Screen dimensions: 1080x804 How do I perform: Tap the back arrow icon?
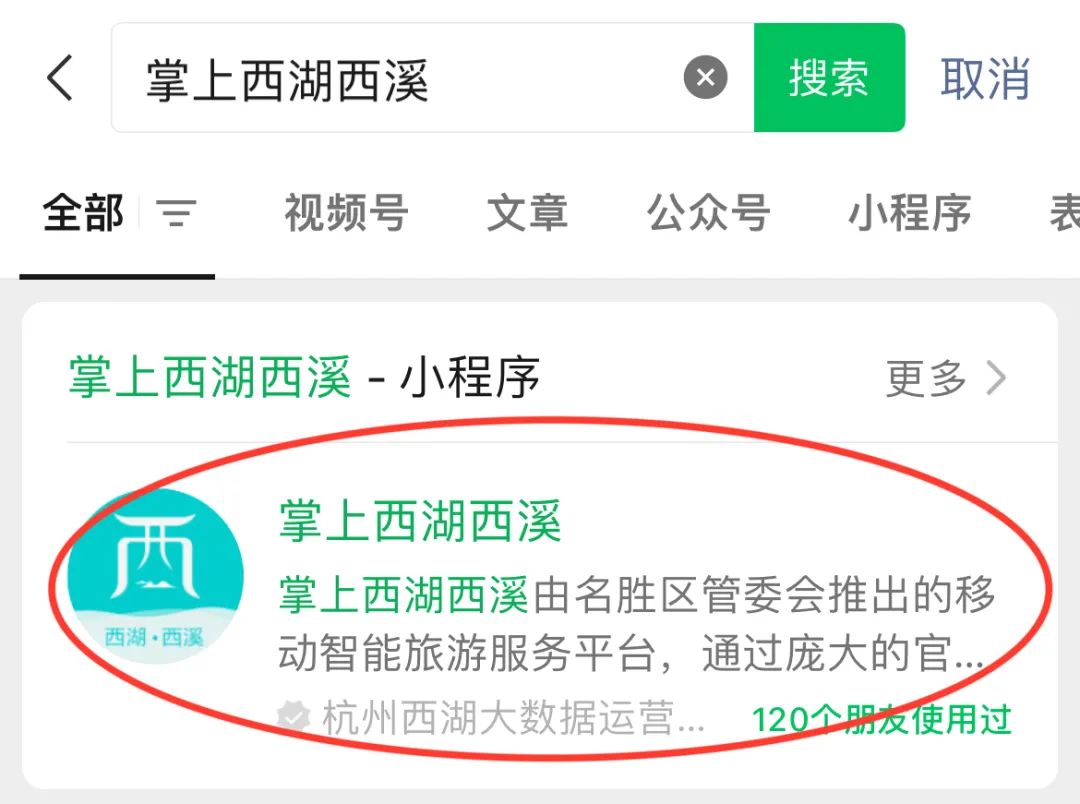(60, 78)
